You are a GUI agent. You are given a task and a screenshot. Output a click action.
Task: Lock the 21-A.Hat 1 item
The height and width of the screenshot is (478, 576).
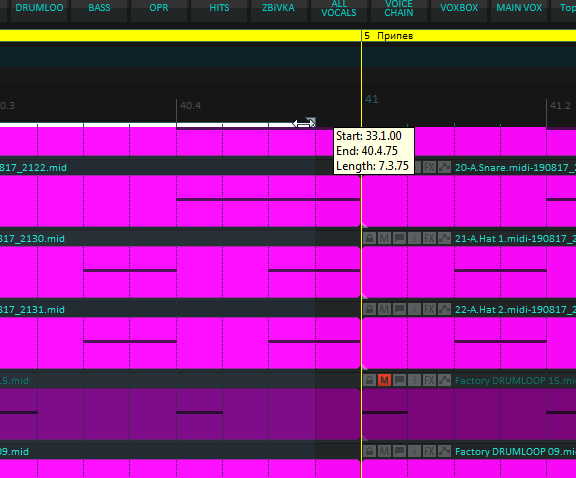point(369,238)
